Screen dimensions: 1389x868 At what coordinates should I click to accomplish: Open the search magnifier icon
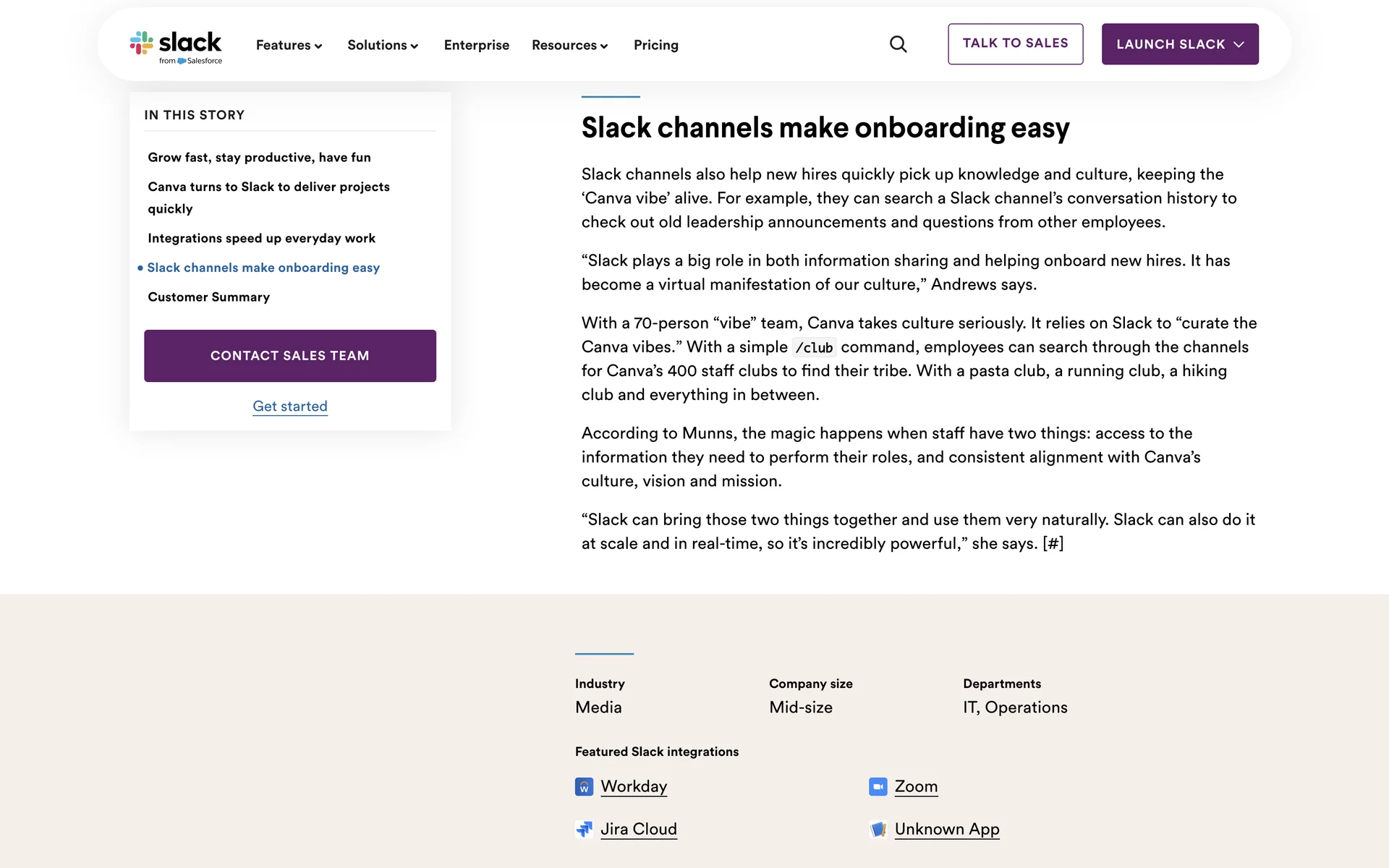pos(898,44)
